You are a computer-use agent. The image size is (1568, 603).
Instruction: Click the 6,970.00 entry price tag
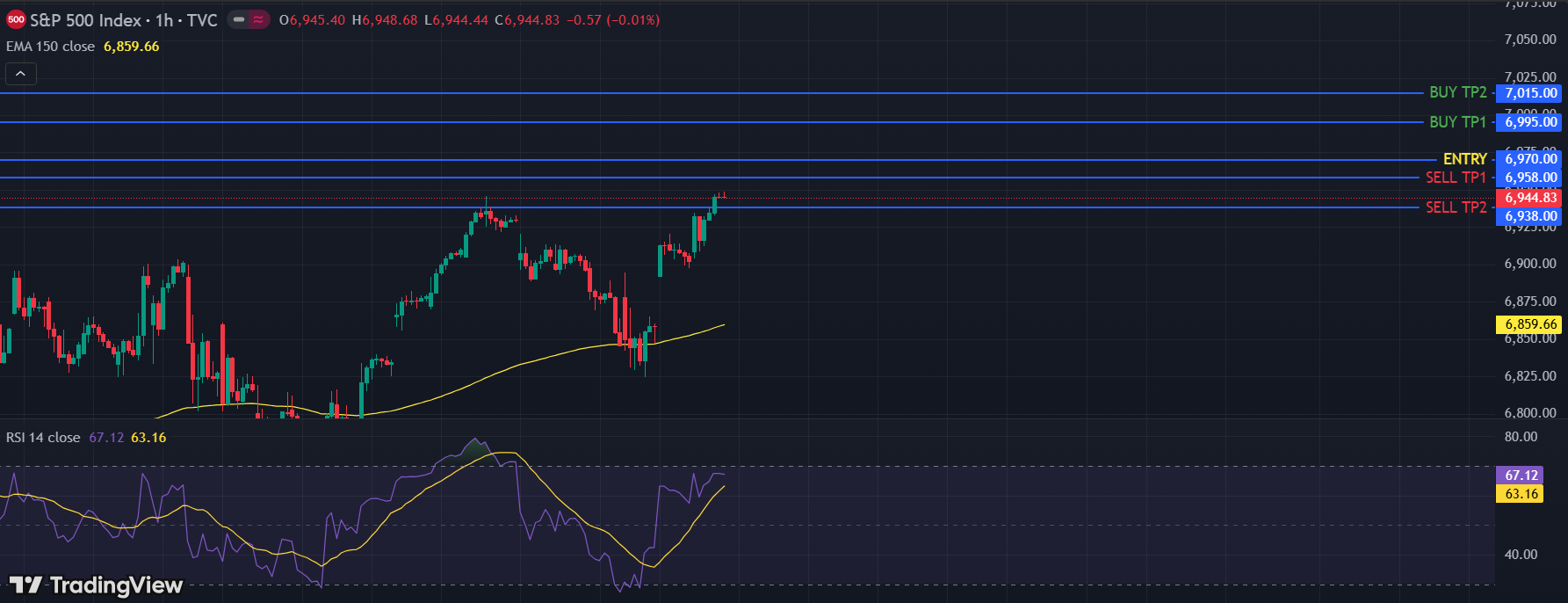click(1530, 159)
